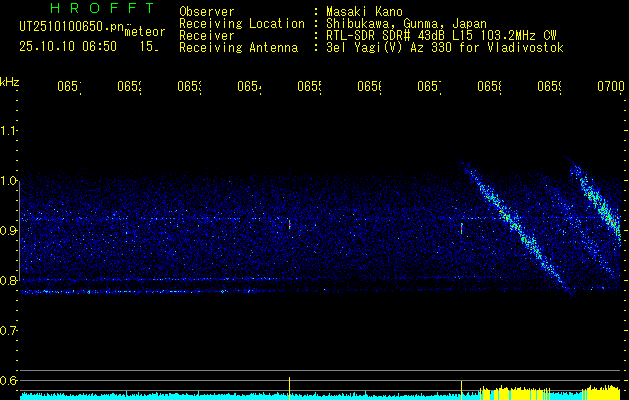629x400 pixels.
Task: Click the 1.0 frequency axis label
Action: pyautogui.click(x=8, y=181)
